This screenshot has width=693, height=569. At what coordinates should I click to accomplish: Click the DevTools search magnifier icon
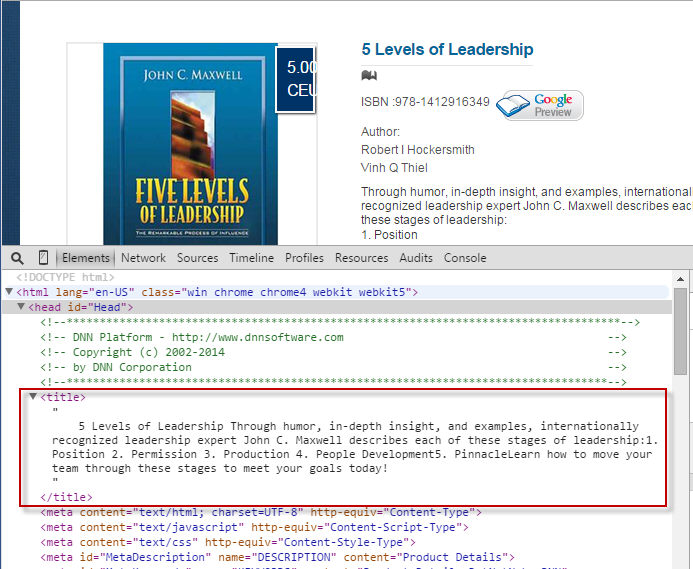pos(17,258)
